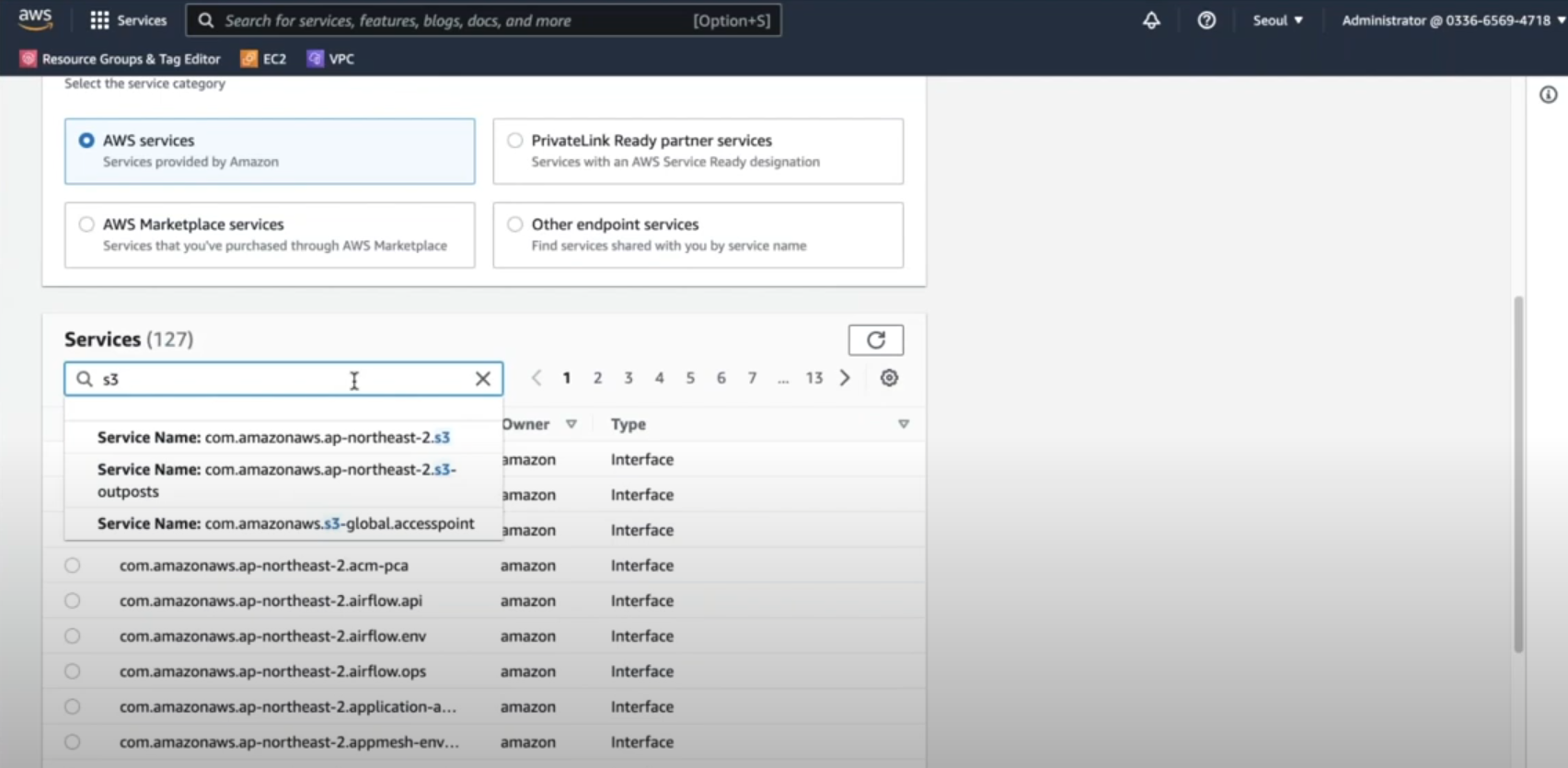Viewport: 1568px width, 768px height.
Task: Go to page 5
Action: click(690, 378)
